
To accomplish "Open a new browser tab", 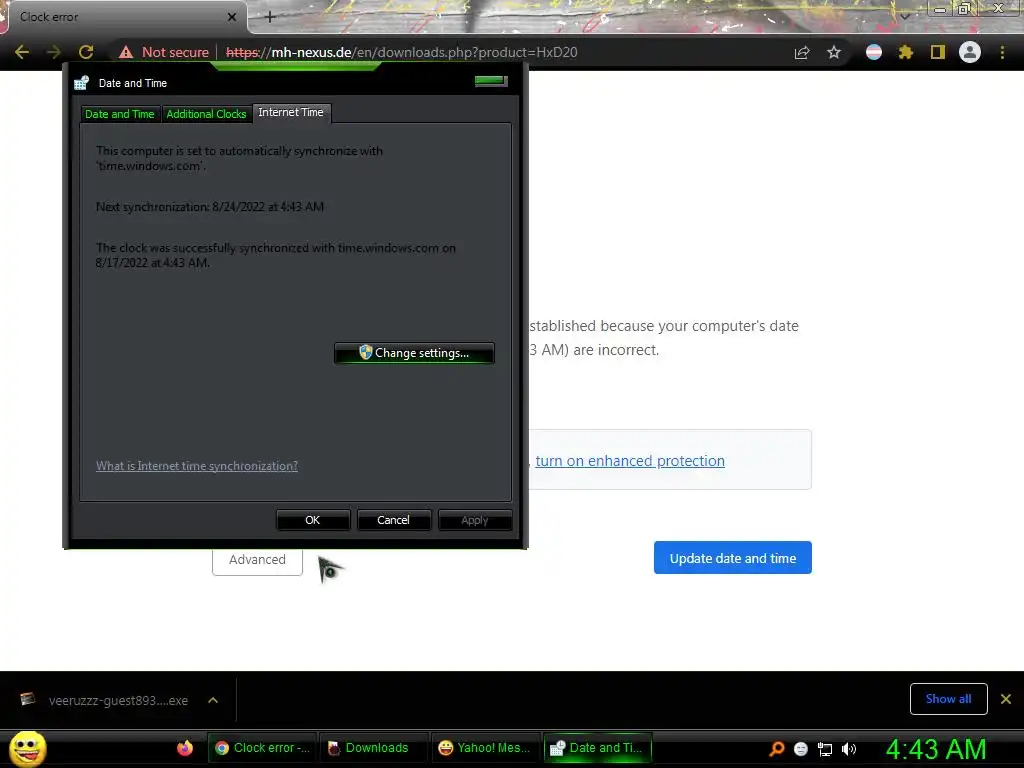I will (x=270, y=17).
